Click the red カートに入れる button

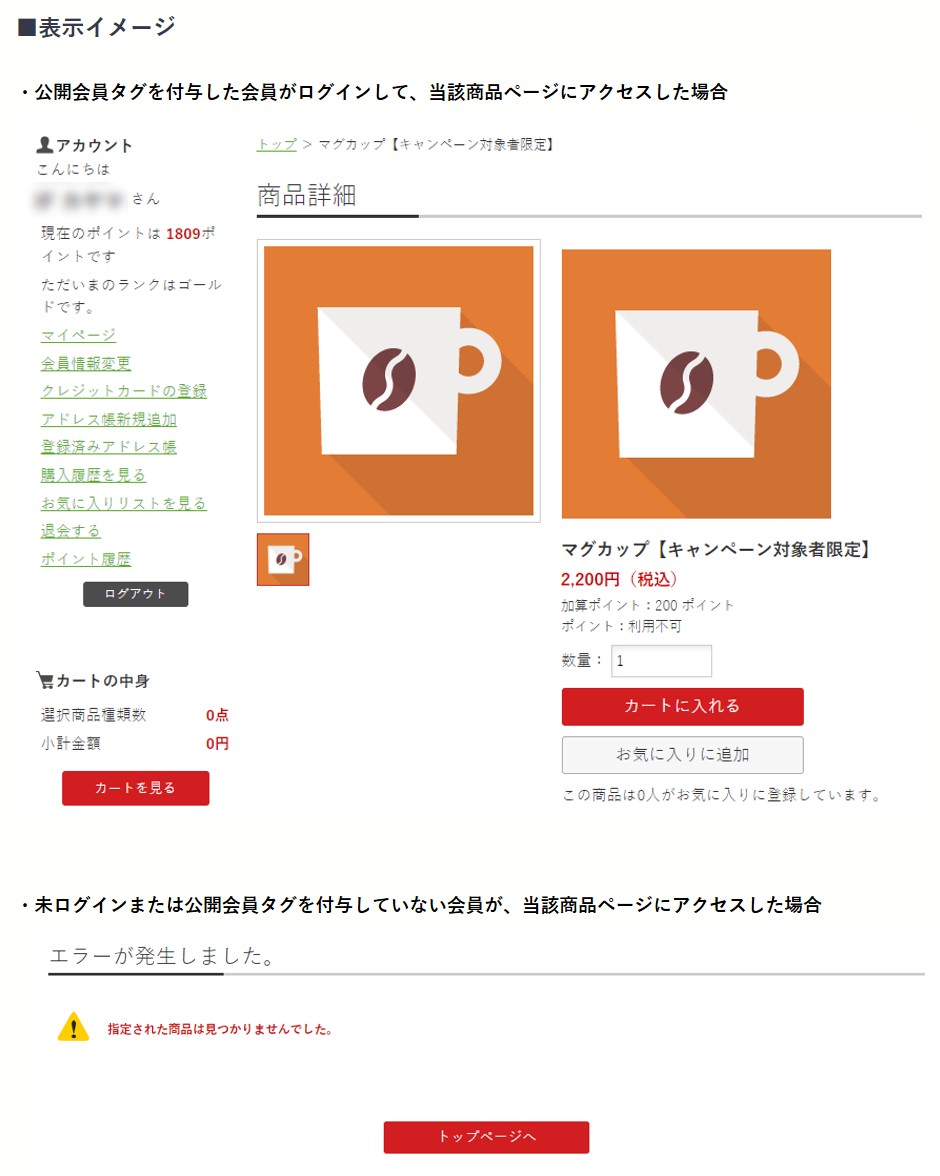(x=683, y=706)
